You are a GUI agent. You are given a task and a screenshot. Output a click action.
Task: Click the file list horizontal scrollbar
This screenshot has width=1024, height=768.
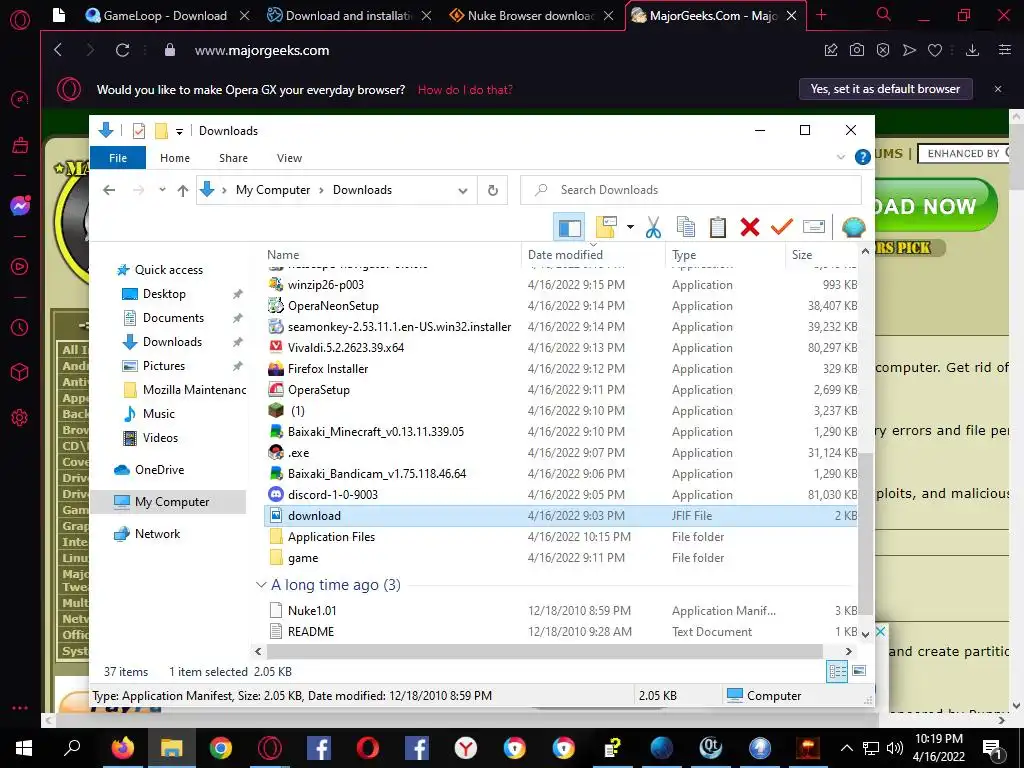(x=545, y=651)
